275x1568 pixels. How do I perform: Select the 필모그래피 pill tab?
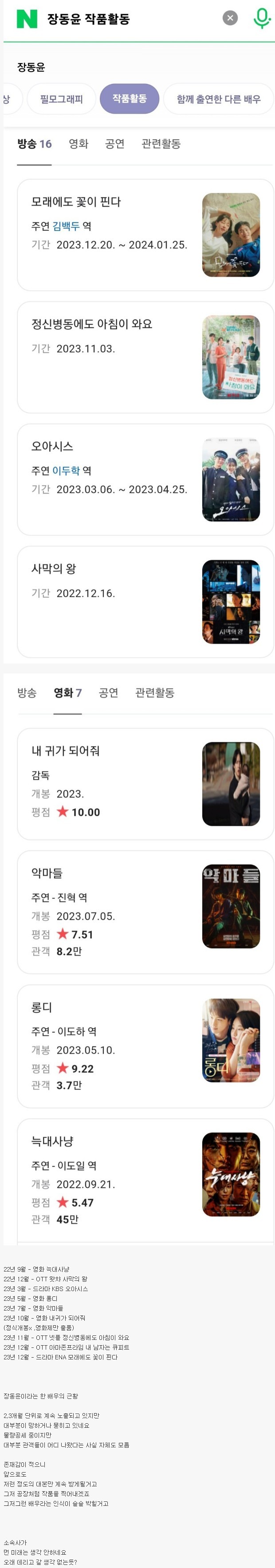62,99
